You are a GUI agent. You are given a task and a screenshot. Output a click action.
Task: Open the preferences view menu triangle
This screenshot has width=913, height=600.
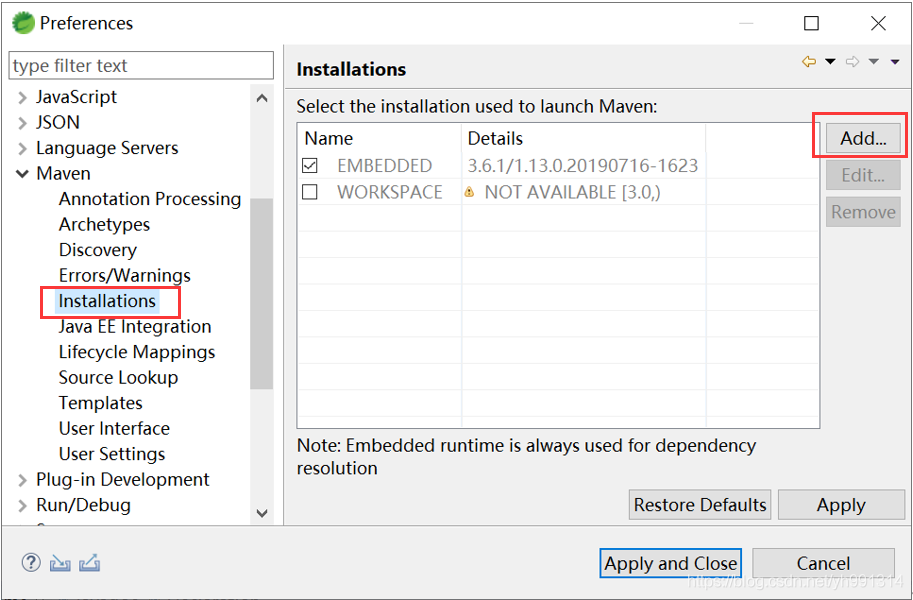tap(895, 62)
